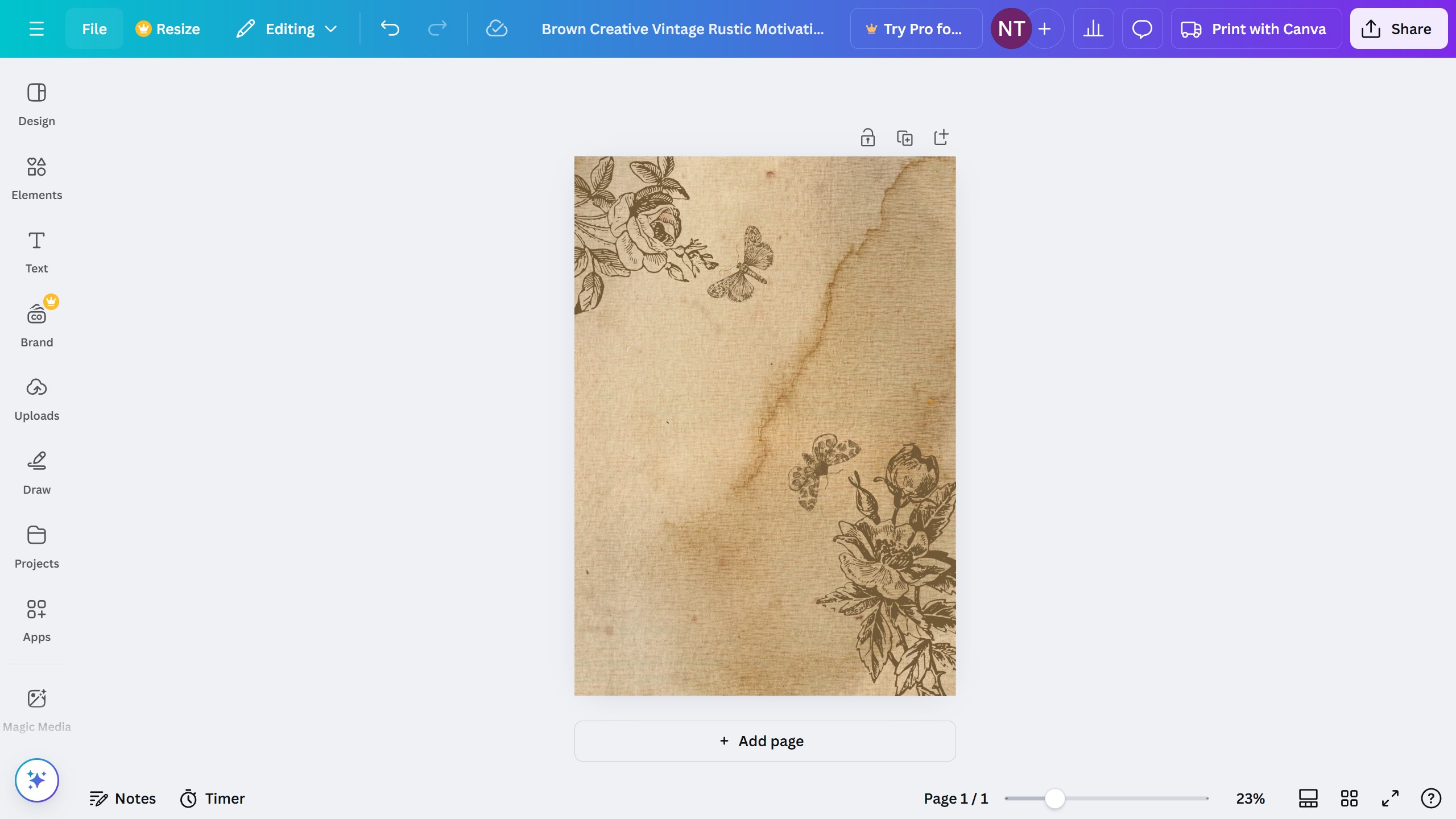
Task: Open the Resize menu
Action: 168,28
